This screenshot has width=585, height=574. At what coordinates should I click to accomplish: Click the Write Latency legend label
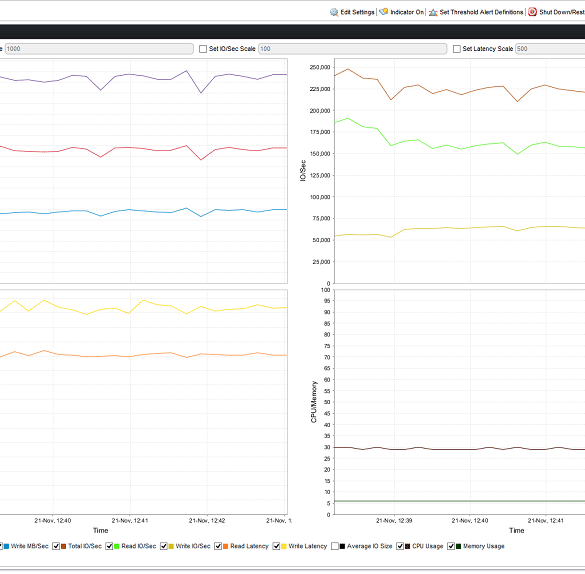pos(308,547)
